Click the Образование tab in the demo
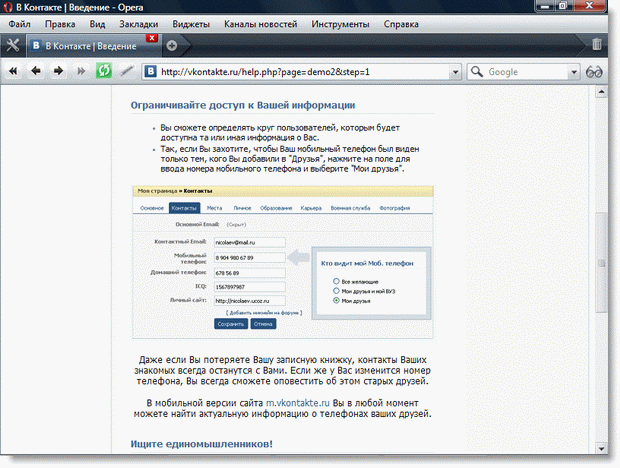620x468 pixels. pyautogui.click(x=276, y=208)
